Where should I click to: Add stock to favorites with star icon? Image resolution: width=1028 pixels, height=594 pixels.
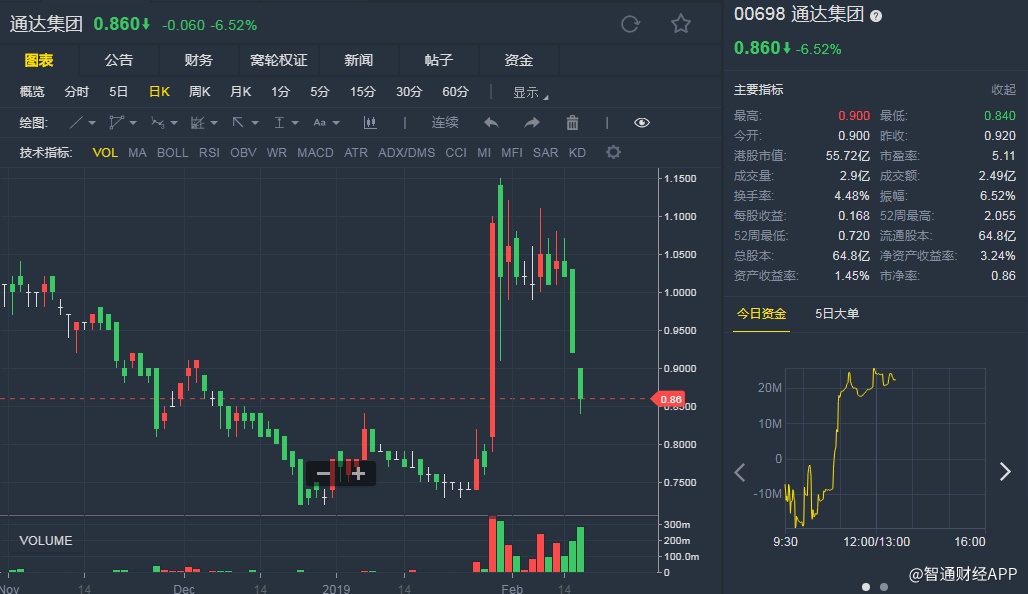[681, 24]
